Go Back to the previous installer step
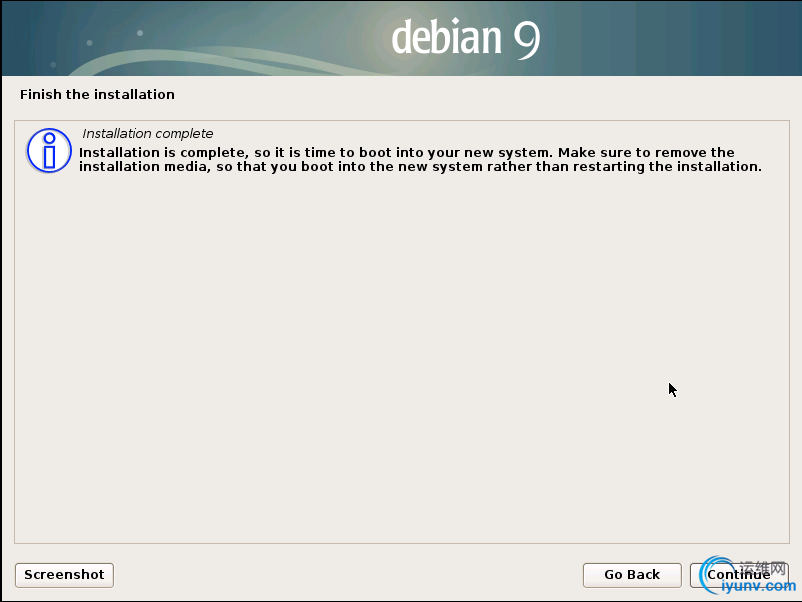 tap(632, 575)
